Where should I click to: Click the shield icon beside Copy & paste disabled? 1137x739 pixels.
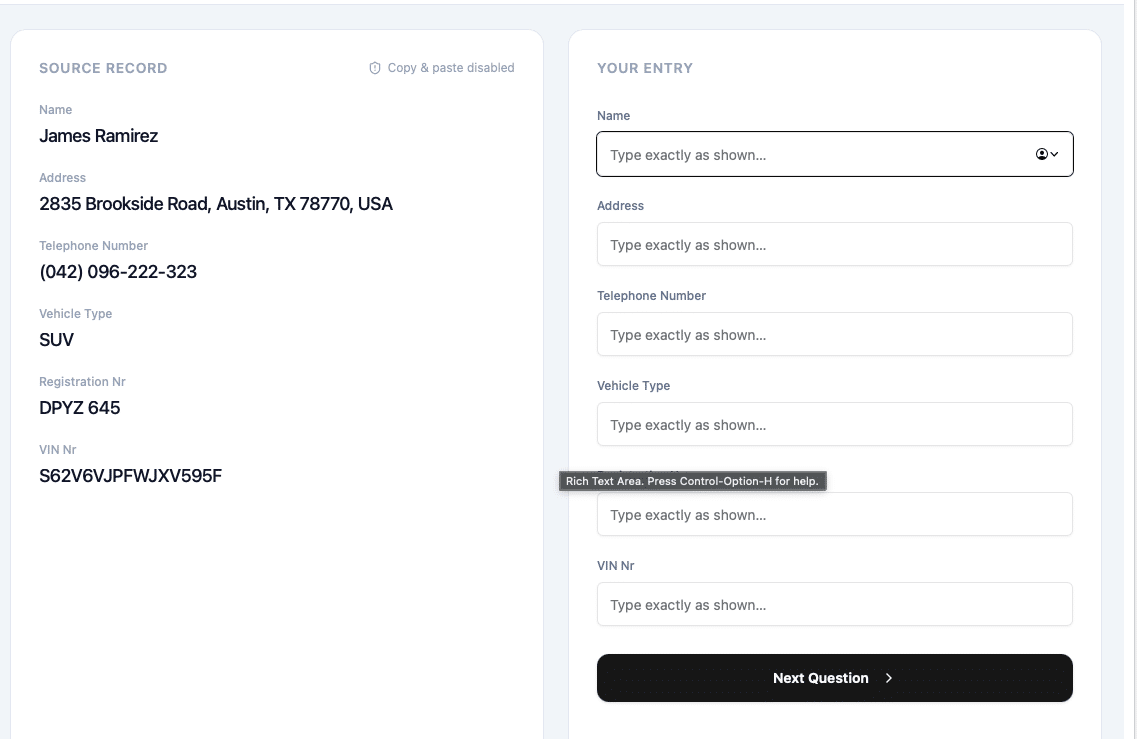pos(375,68)
